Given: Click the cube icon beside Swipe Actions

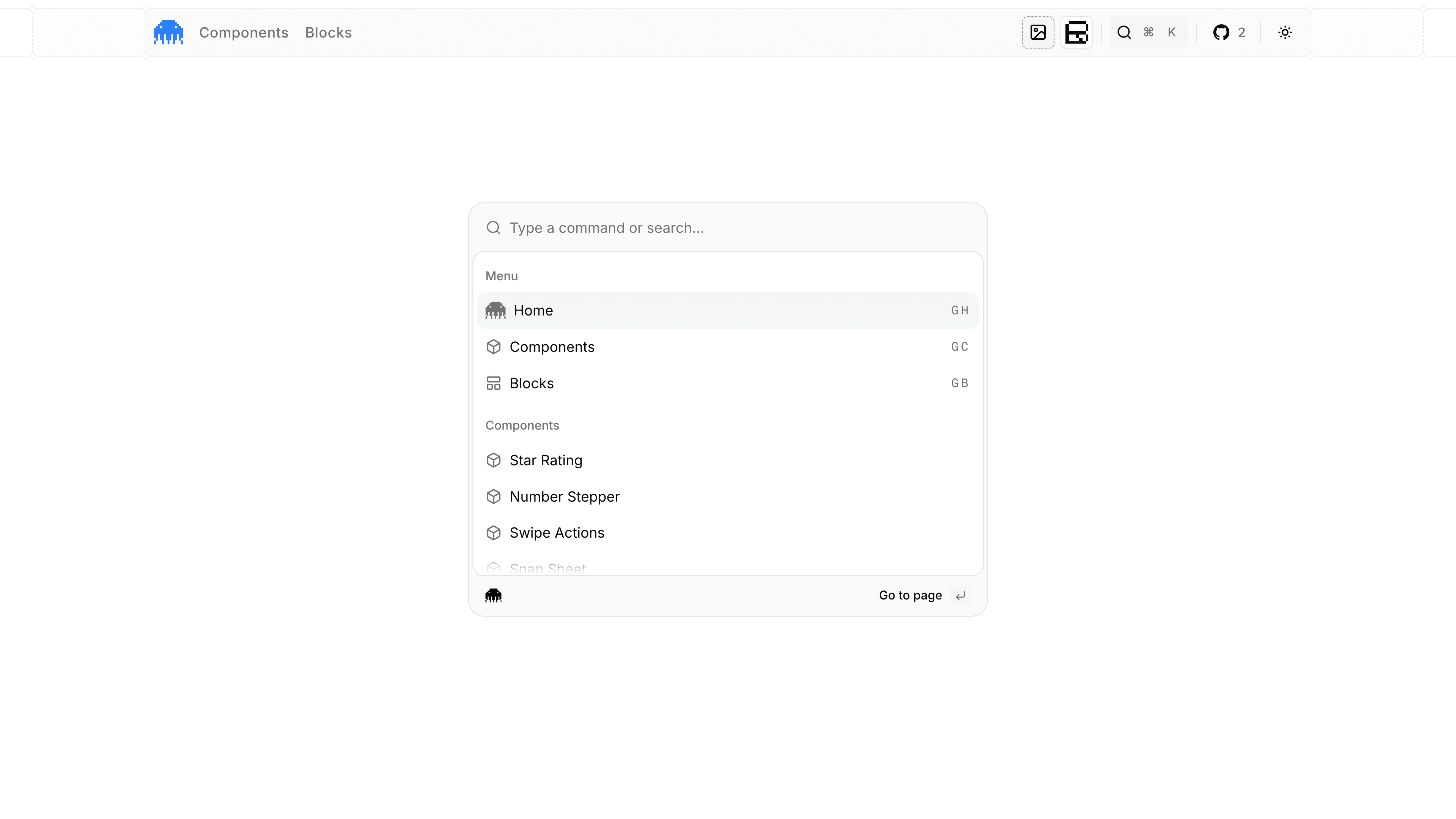Looking at the screenshot, I should (493, 532).
